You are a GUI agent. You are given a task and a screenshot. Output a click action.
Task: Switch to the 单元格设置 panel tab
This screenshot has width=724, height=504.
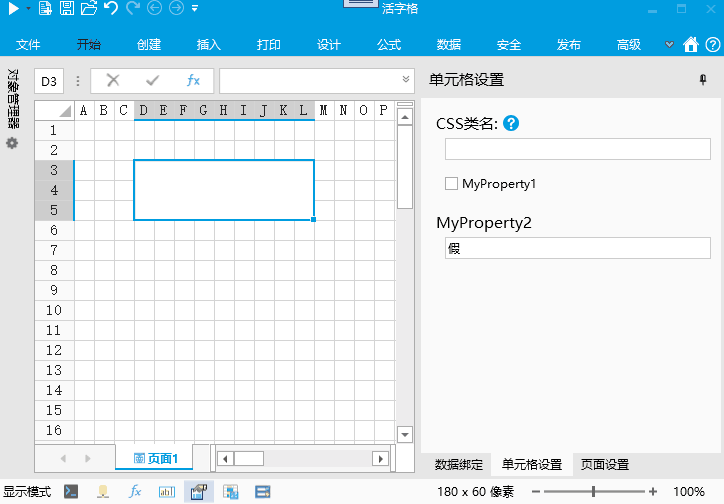[532, 464]
